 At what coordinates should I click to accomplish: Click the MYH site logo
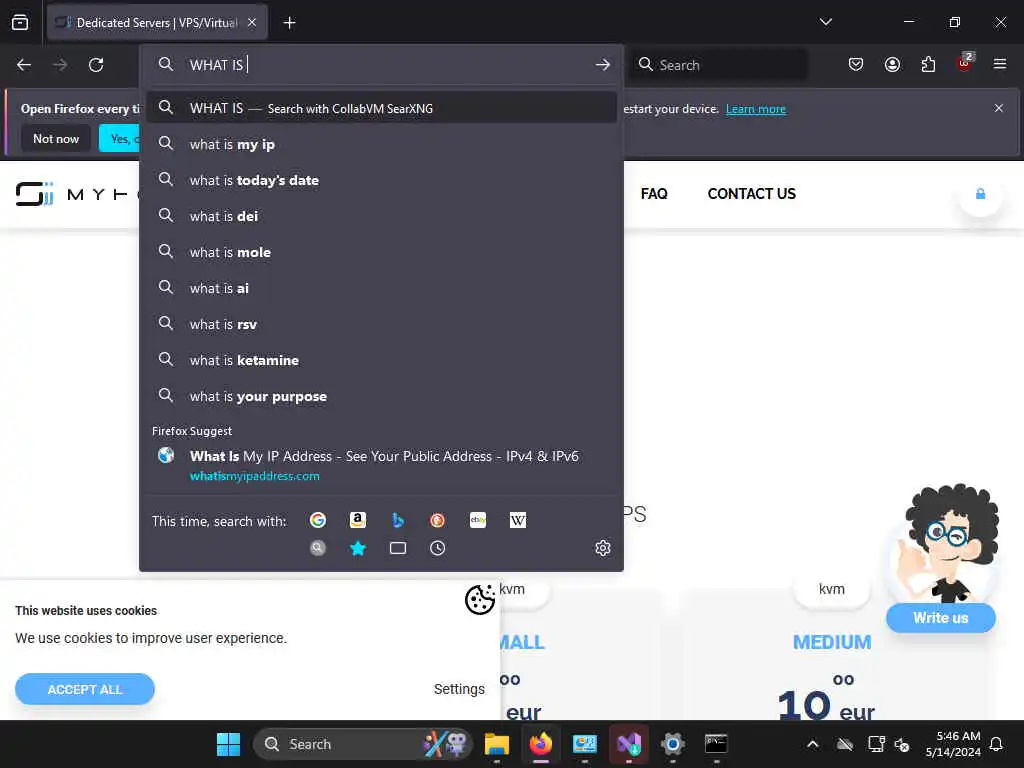(x=77, y=194)
